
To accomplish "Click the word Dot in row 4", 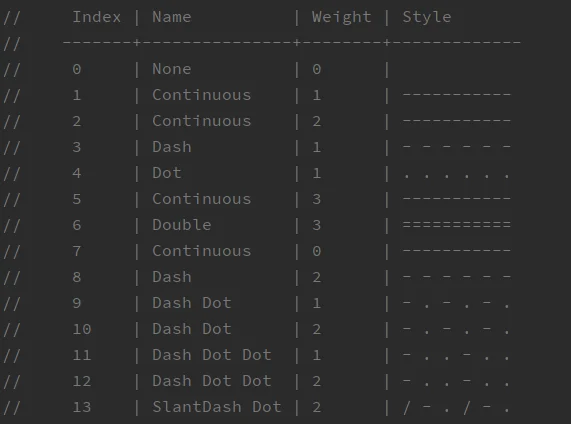I will (x=166, y=173).
